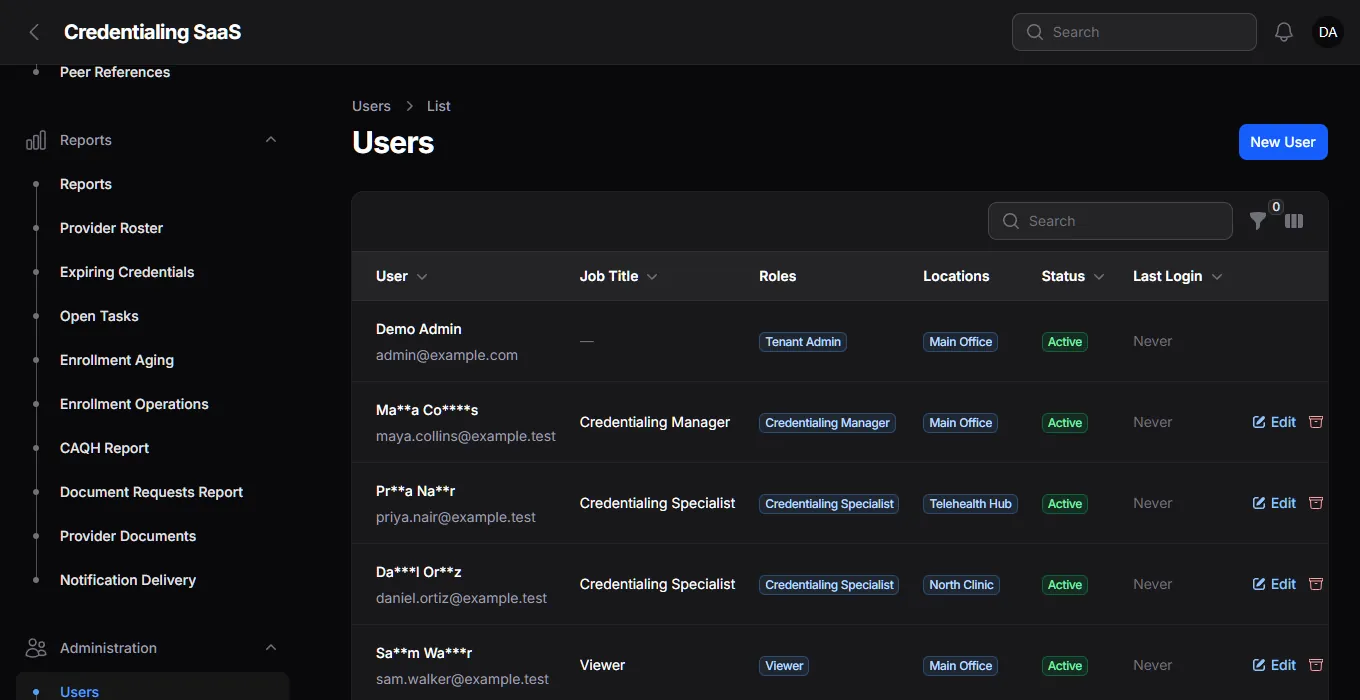1360x700 pixels.
Task: Click the New User button
Action: (x=1283, y=142)
